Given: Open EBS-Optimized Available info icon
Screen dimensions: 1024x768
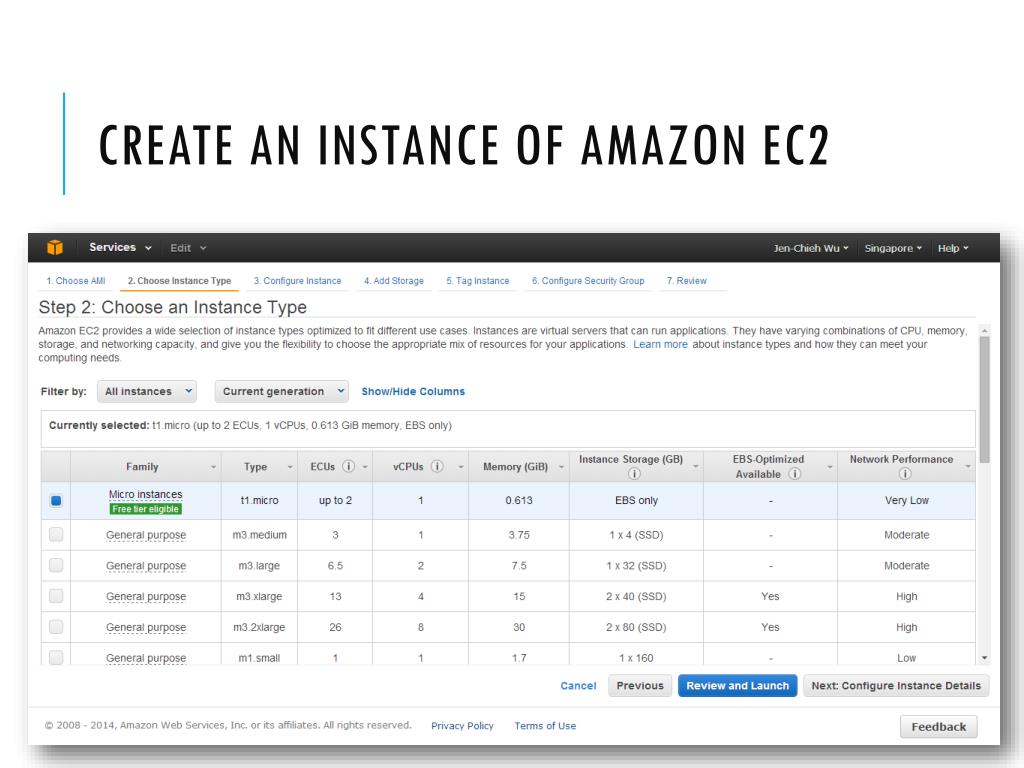Looking at the screenshot, I should [x=794, y=474].
